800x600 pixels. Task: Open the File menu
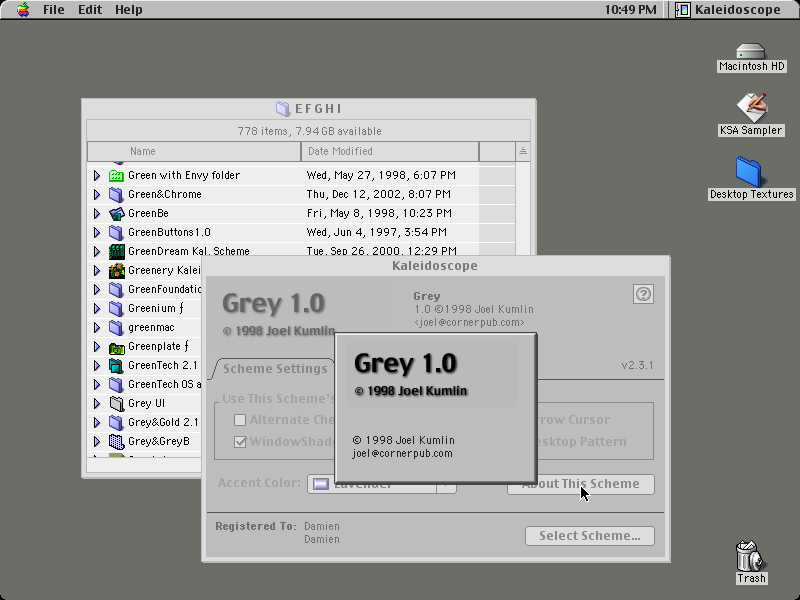pos(54,10)
